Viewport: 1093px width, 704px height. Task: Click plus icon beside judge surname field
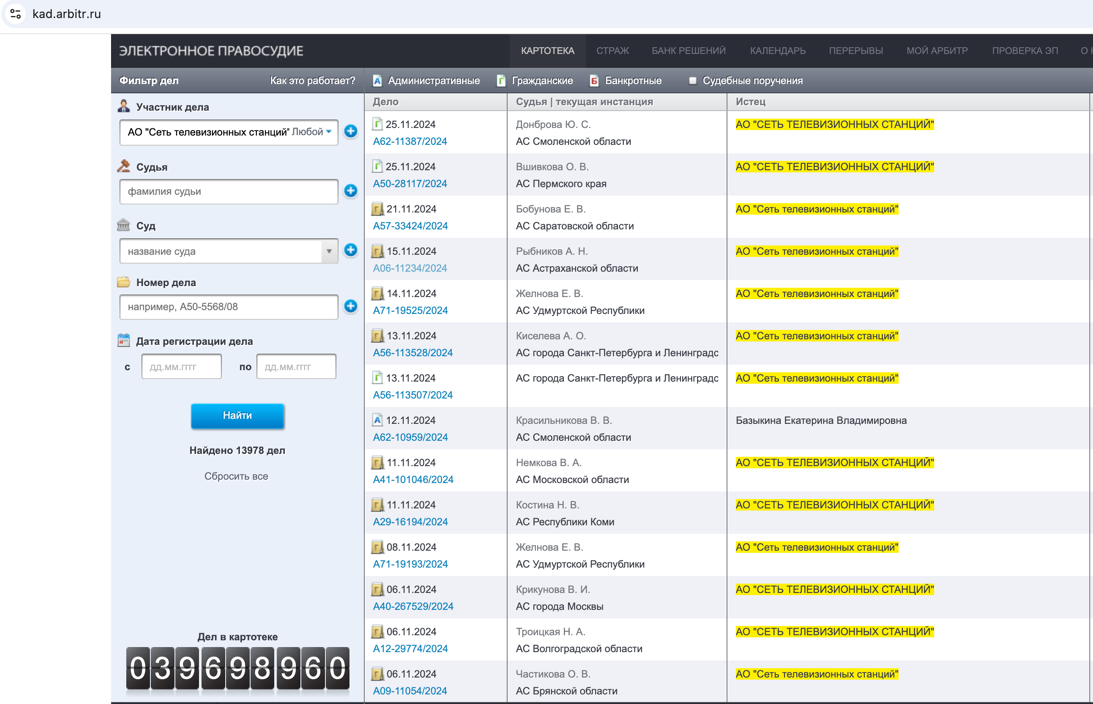[x=351, y=191]
